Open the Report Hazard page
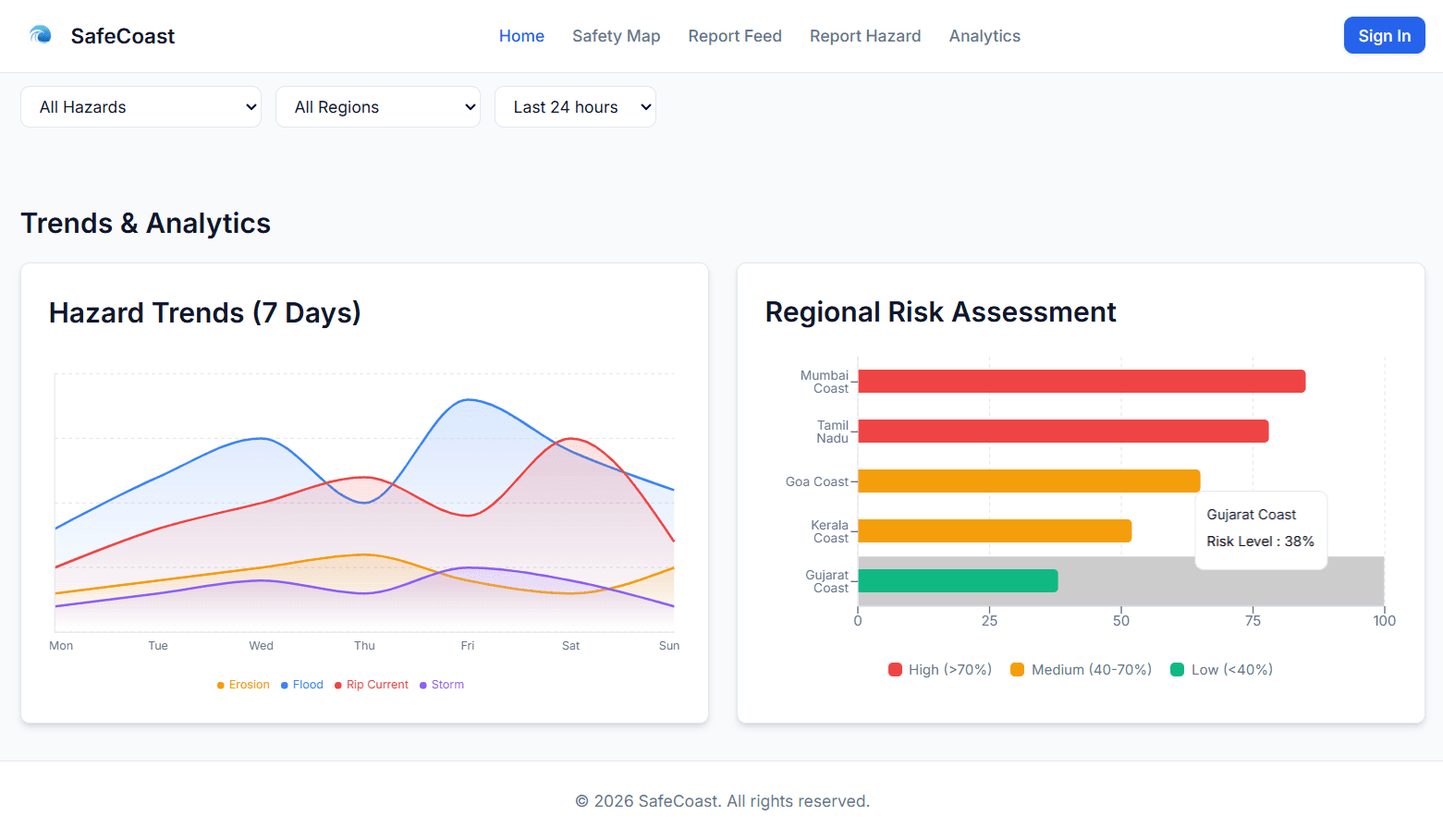The height and width of the screenshot is (840, 1443). (865, 35)
